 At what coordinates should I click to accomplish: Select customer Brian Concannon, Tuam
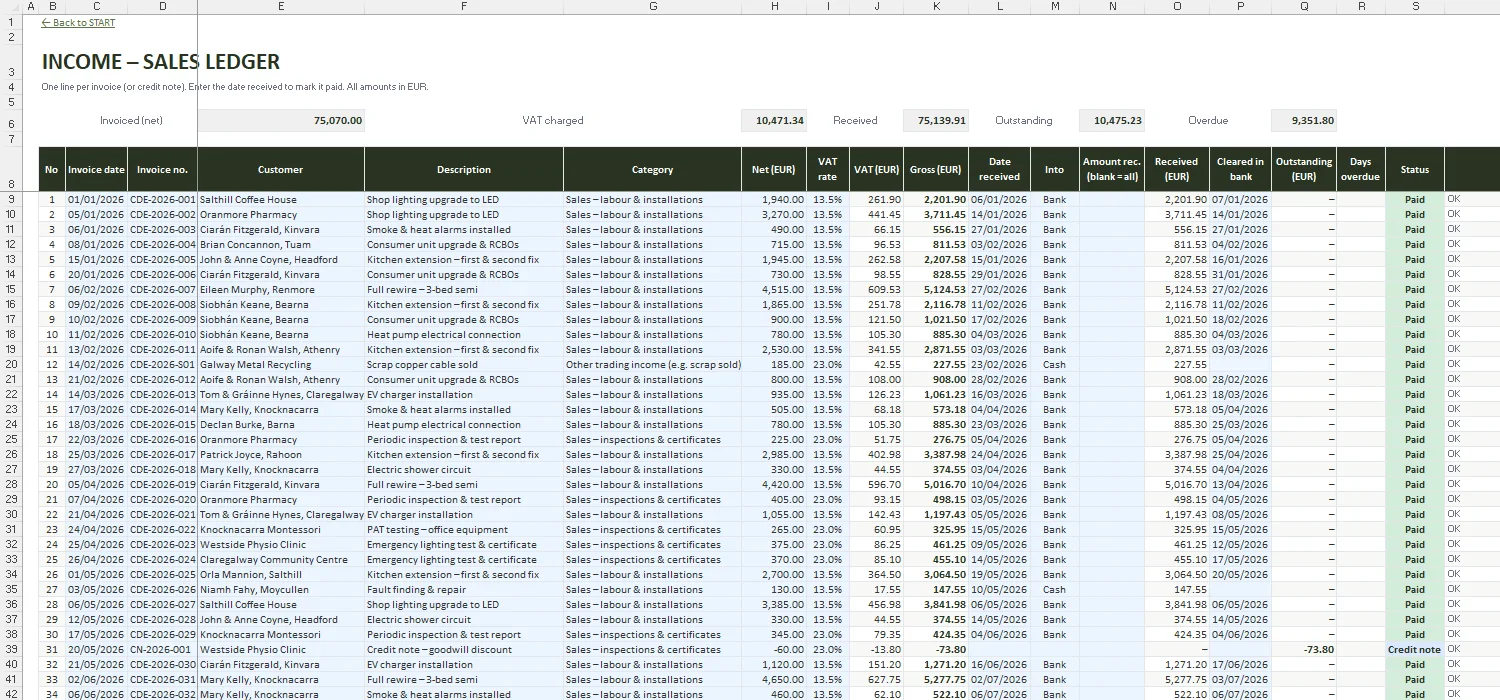[281, 245]
